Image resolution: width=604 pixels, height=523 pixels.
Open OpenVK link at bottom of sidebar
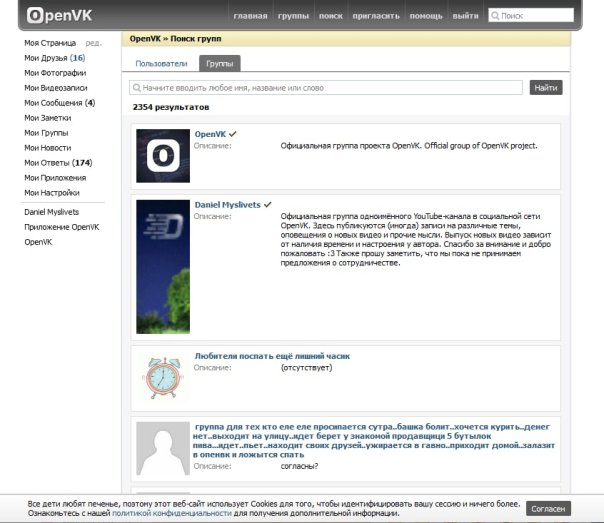[38, 242]
